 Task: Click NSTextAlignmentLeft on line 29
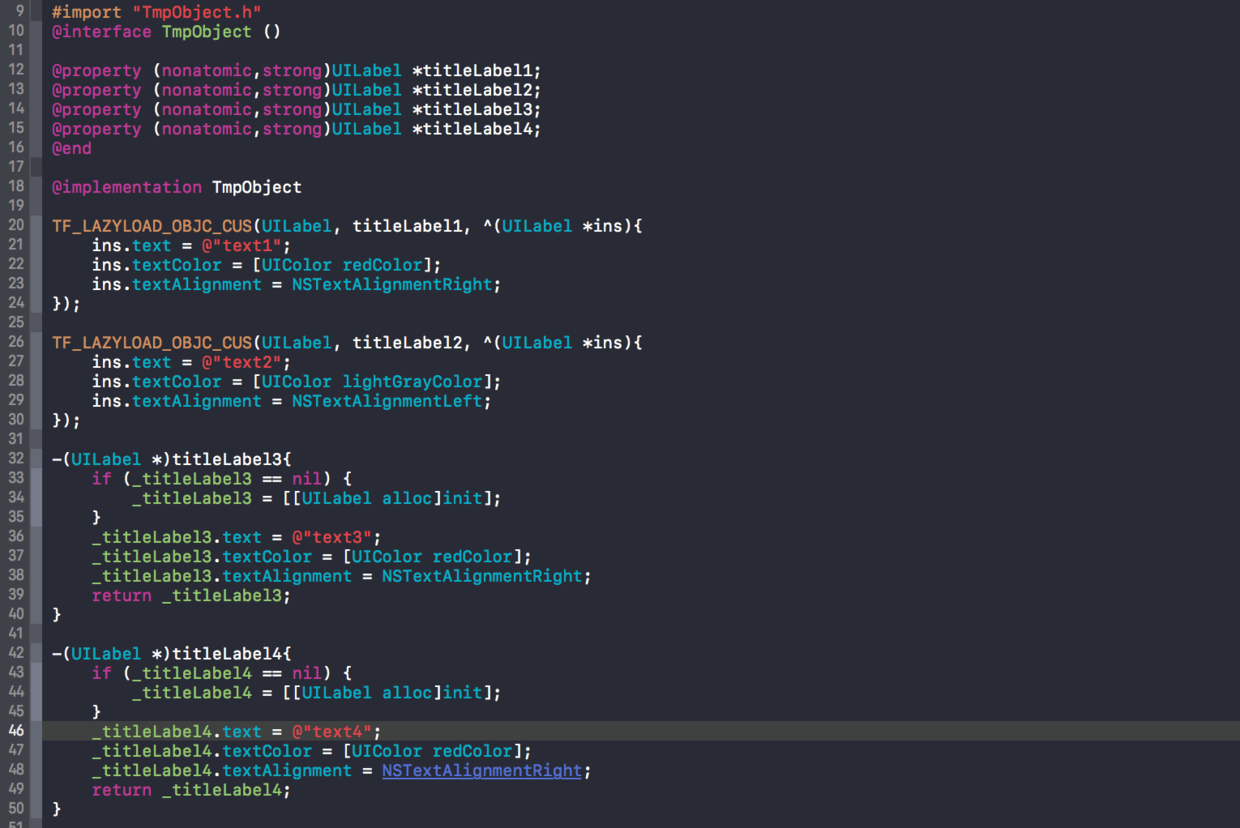click(x=387, y=401)
